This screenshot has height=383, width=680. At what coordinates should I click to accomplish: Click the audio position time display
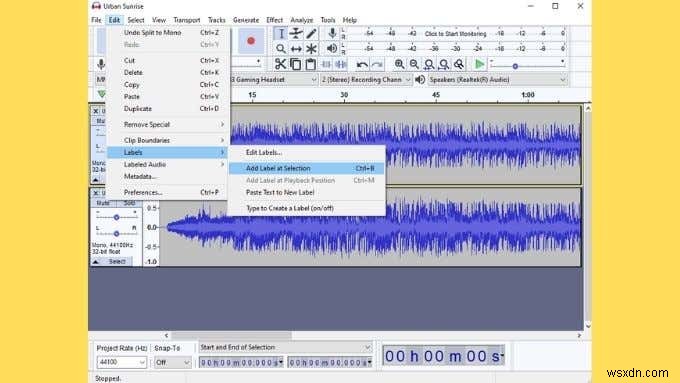(443, 356)
